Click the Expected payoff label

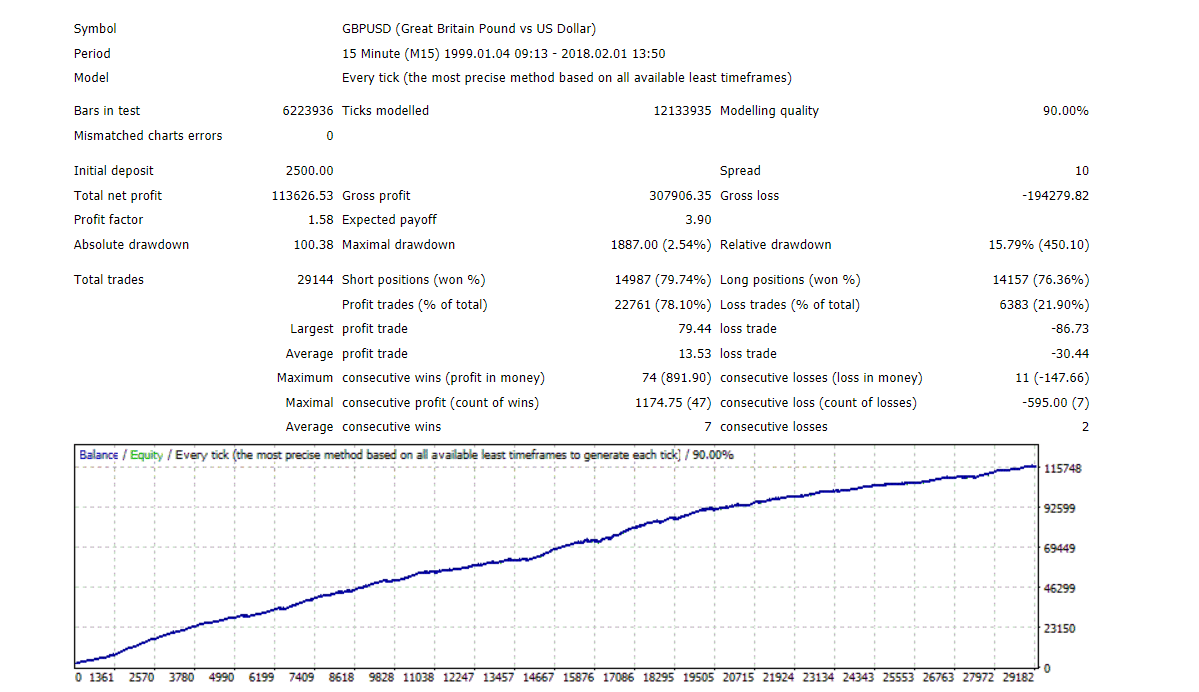[x=389, y=220]
